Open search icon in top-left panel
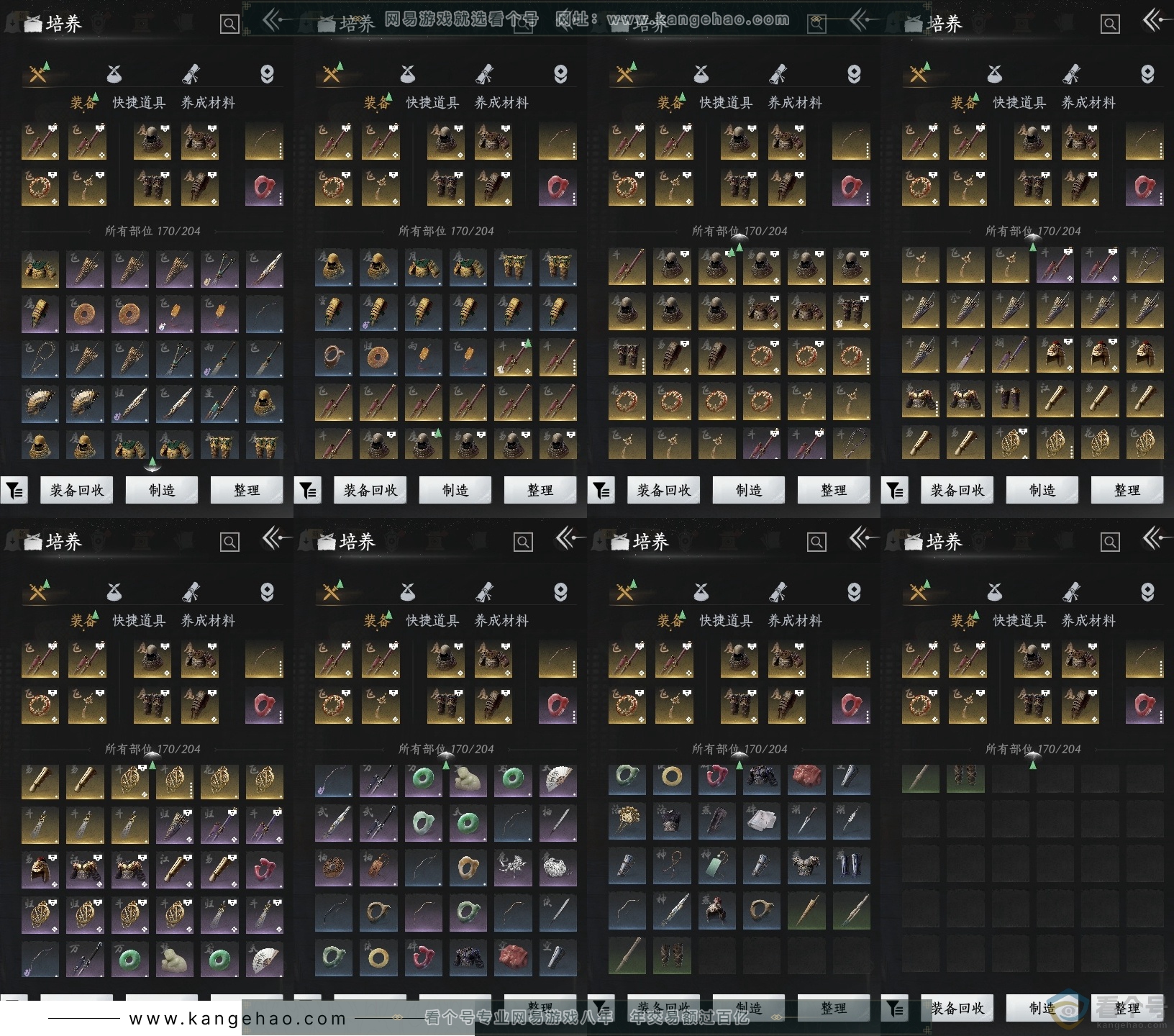Image resolution: width=1174 pixels, height=1036 pixels. click(229, 24)
